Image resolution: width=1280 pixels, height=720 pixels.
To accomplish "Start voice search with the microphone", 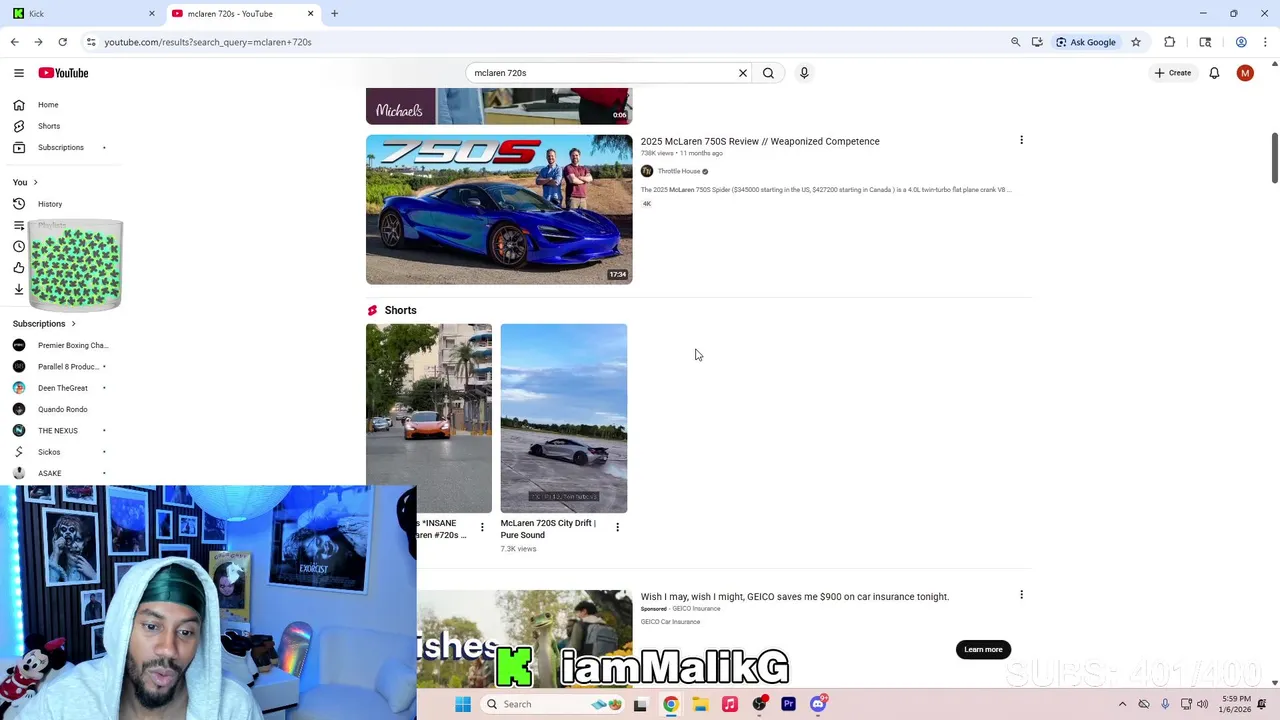I will [x=804, y=73].
